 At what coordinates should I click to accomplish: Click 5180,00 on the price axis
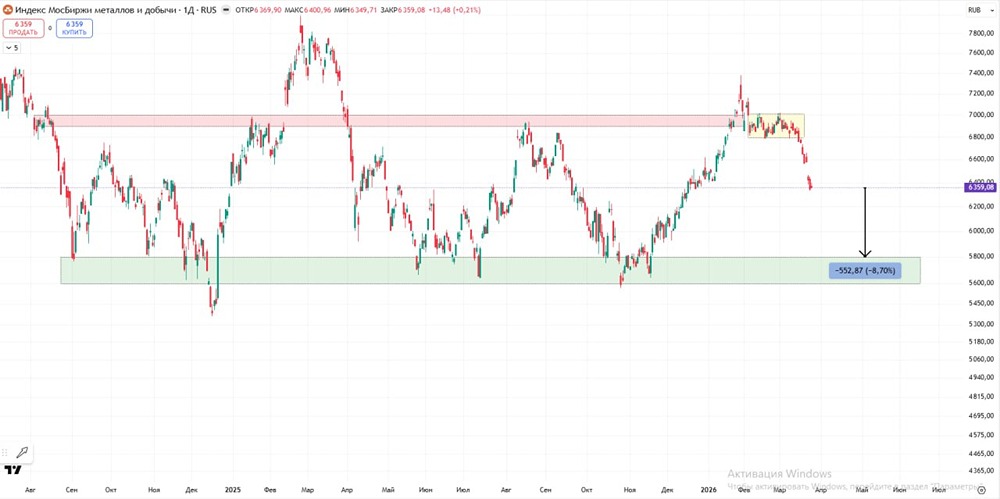tap(981, 342)
